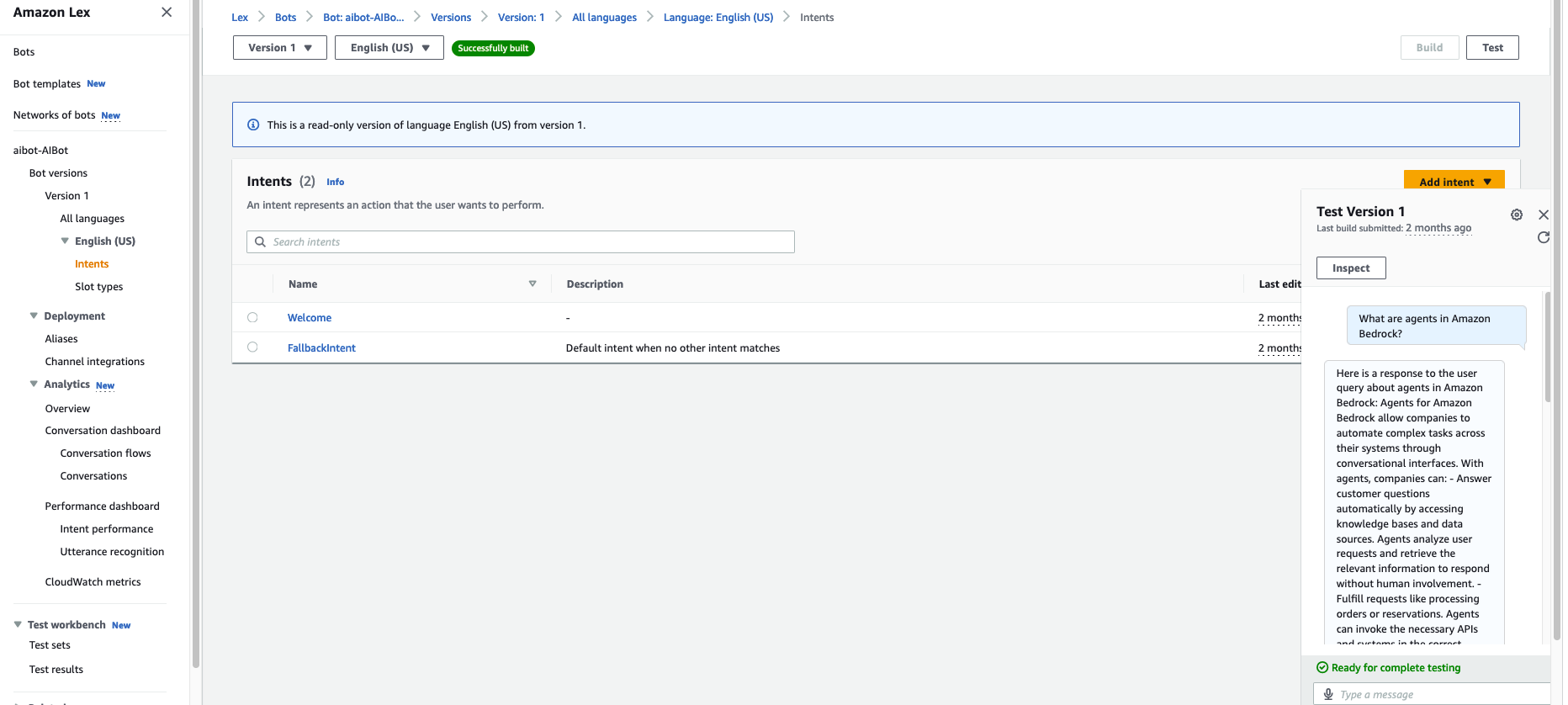Viewport: 1568px width, 705px height.
Task: Collapse the Analytics section
Action: click(34, 384)
